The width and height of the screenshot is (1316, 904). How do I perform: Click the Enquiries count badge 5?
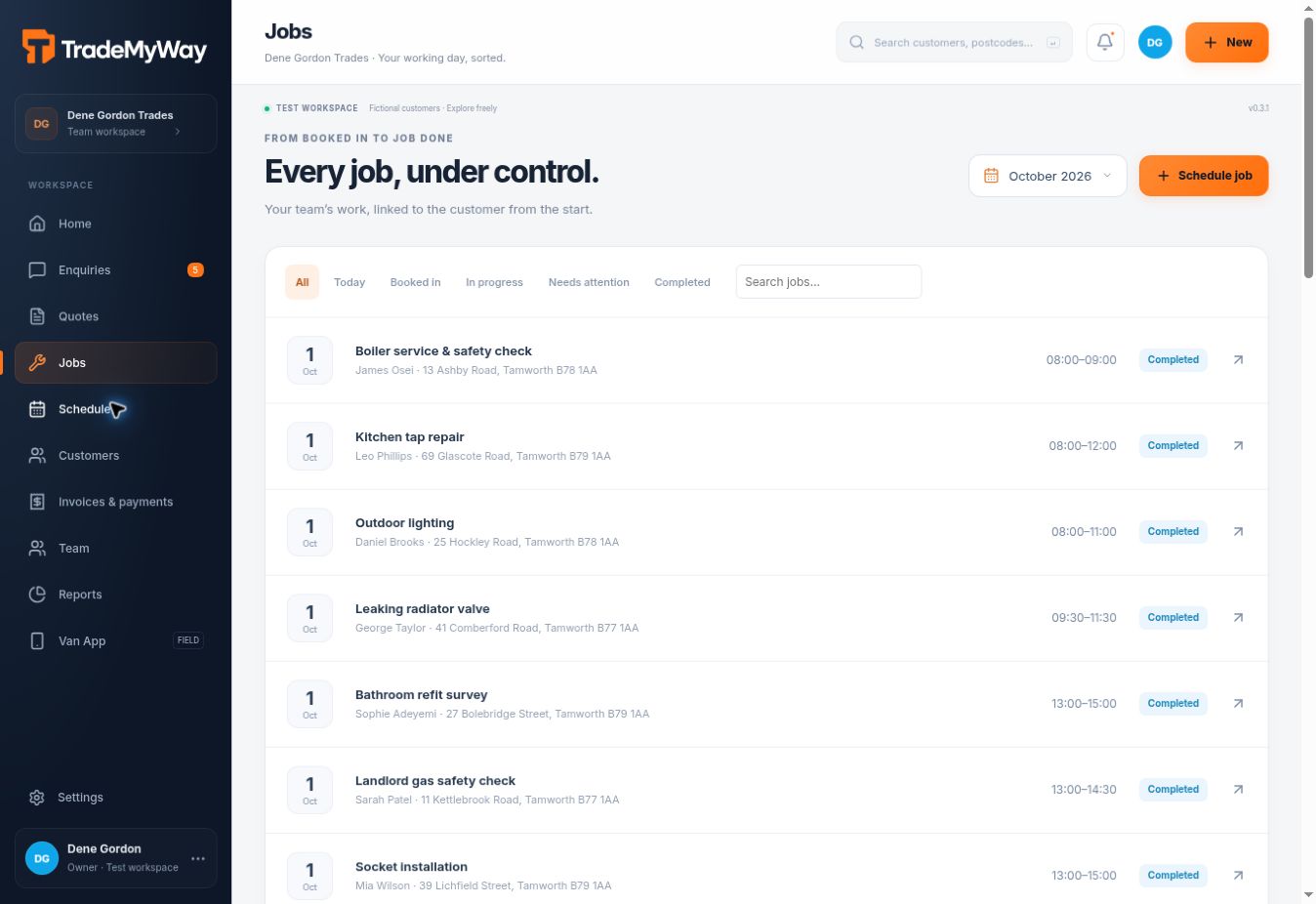coord(195,269)
